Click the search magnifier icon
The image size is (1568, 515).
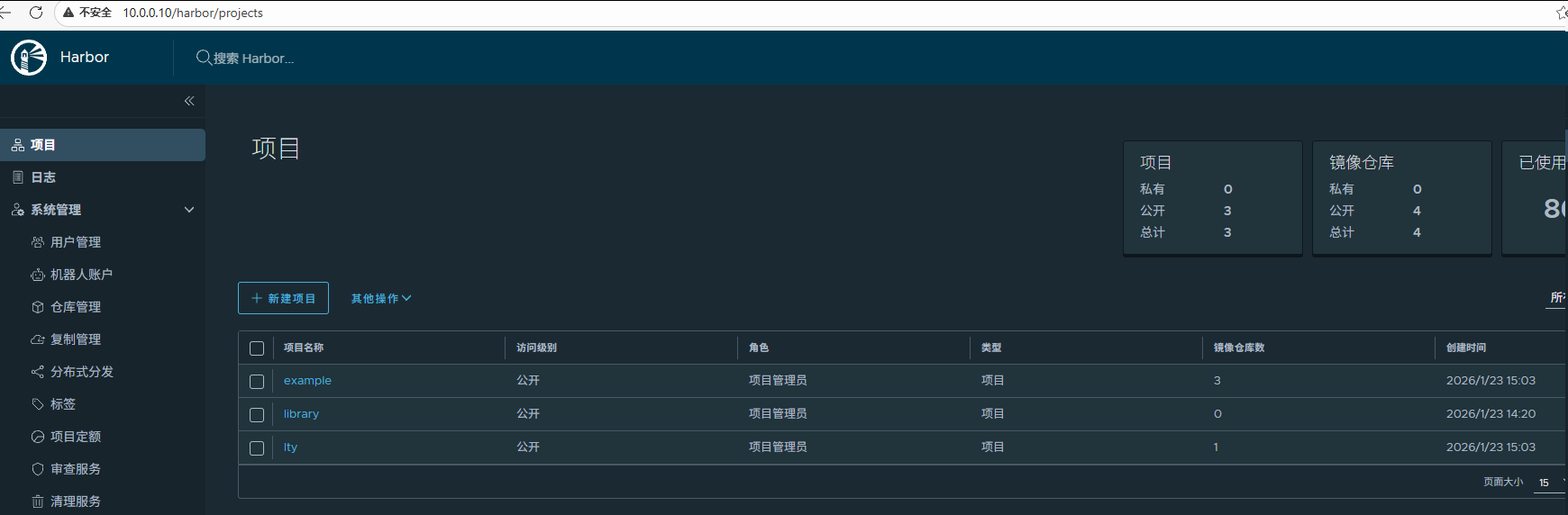coord(204,58)
